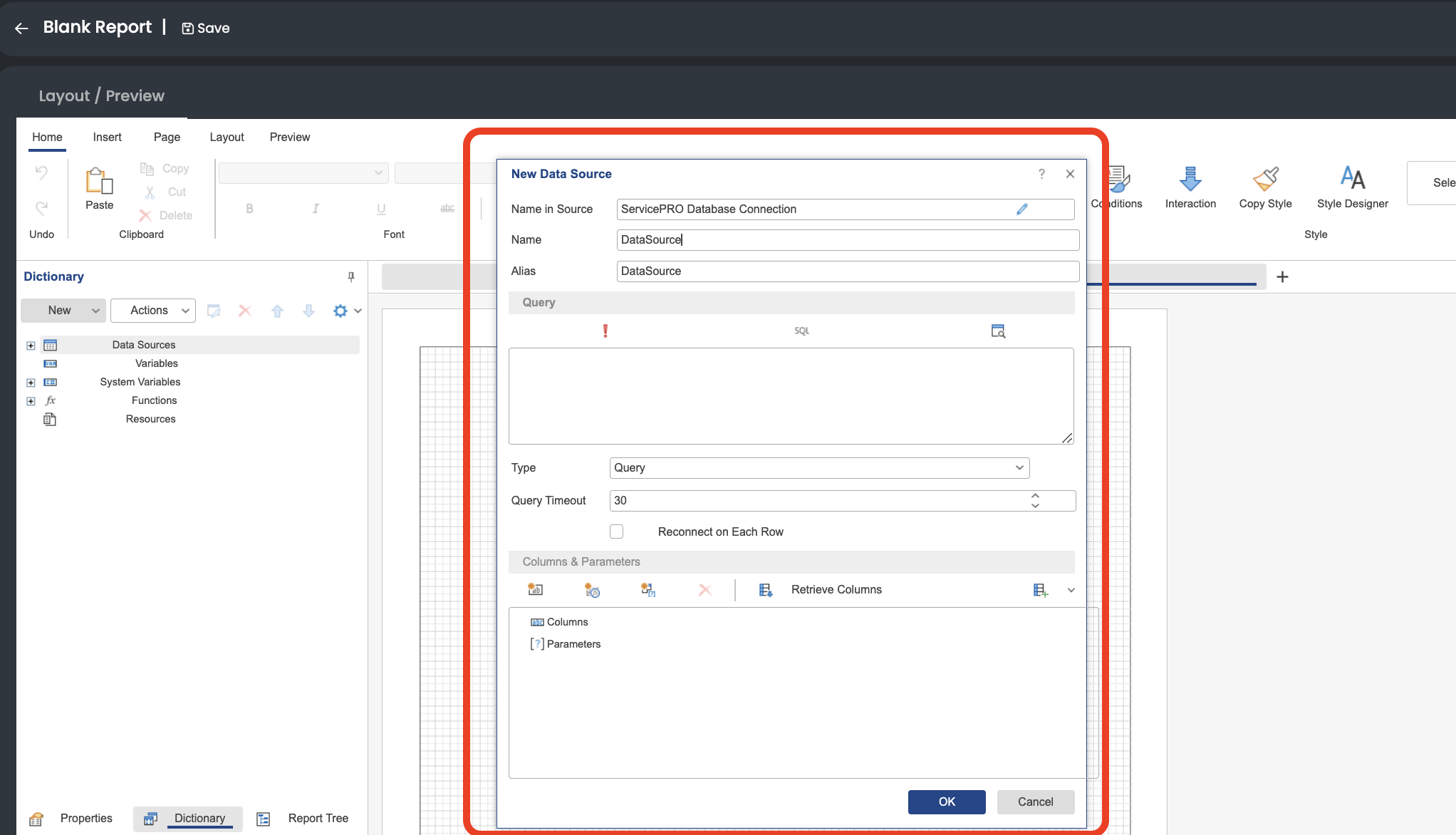Click the red exclamation error icon in Query
The image size is (1456, 835).
pos(605,331)
